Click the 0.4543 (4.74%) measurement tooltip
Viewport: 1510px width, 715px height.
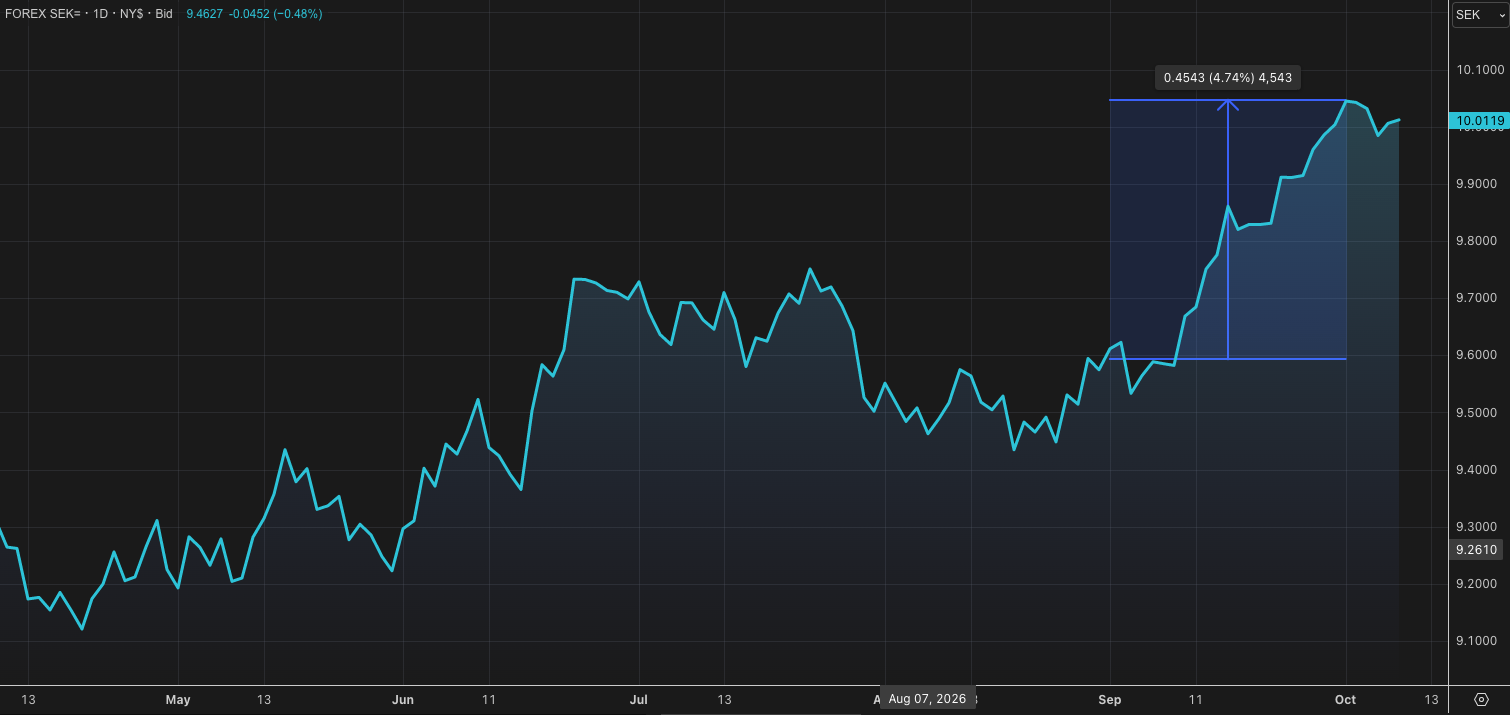click(x=1229, y=77)
